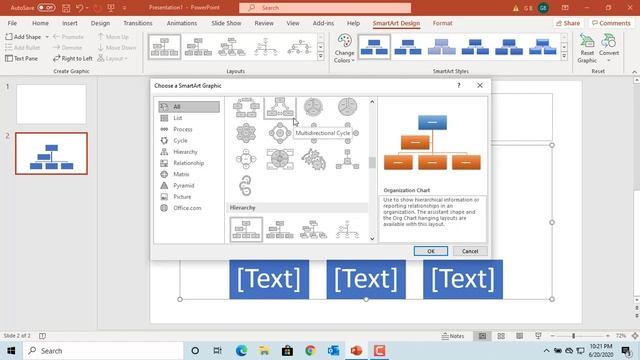Open the Slide Show tab
The image size is (640, 360).
(226, 23)
